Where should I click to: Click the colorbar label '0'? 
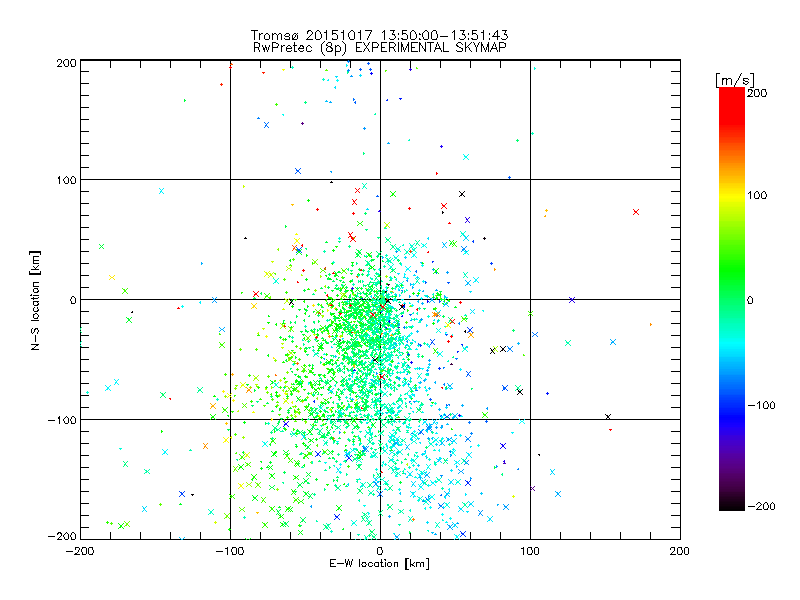click(750, 301)
